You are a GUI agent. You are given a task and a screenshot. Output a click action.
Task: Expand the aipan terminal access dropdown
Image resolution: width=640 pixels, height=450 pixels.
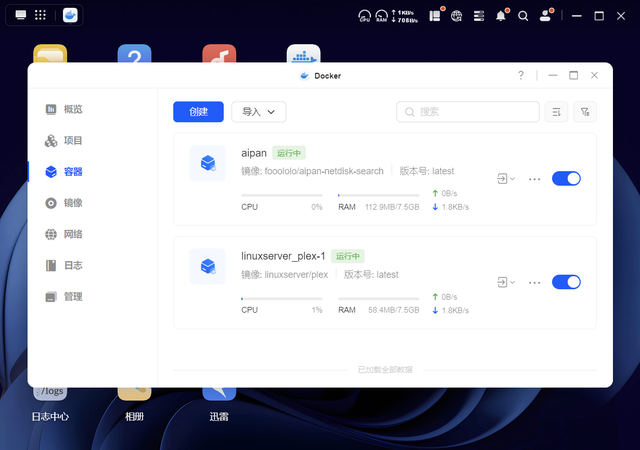point(506,179)
